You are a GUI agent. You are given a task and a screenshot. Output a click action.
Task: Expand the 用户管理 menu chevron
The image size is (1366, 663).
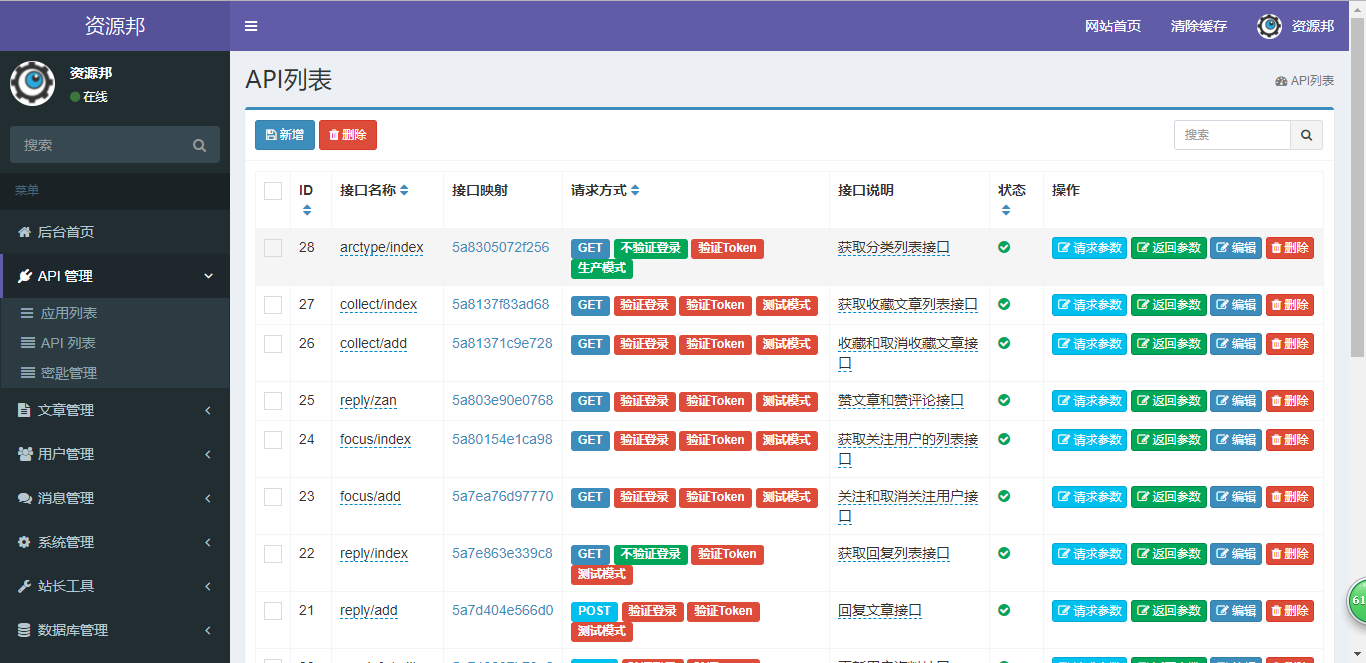pyautogui.click(x=208, y=454)
